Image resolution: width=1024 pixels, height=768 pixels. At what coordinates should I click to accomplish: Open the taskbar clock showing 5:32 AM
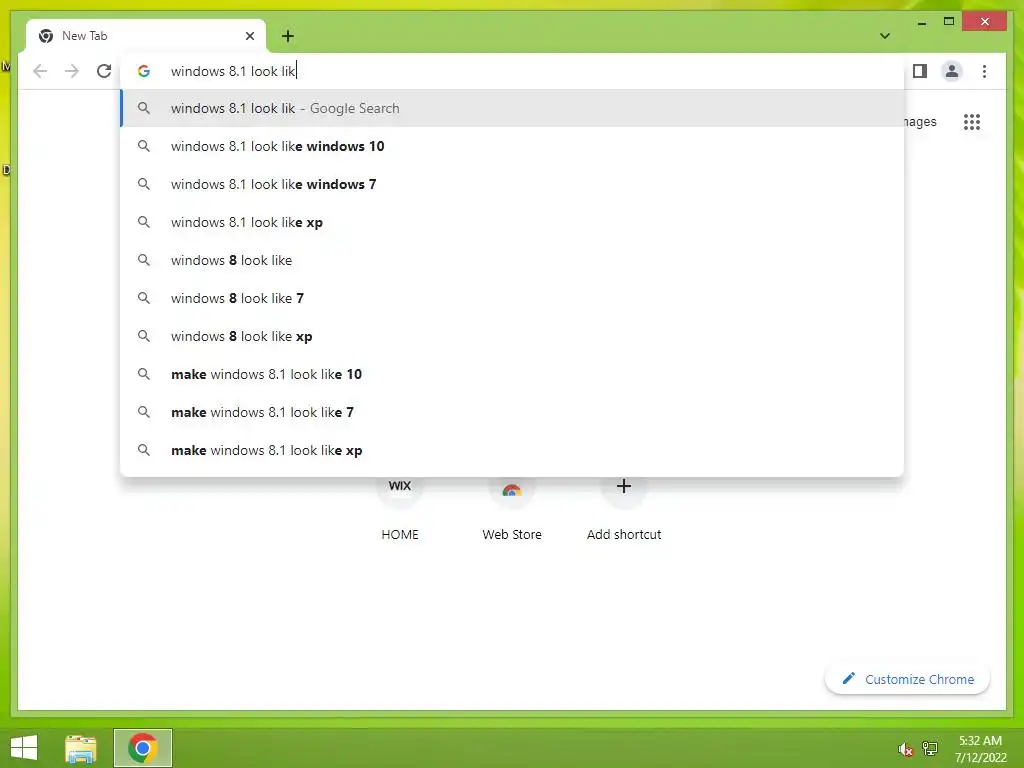click(980, 749)
